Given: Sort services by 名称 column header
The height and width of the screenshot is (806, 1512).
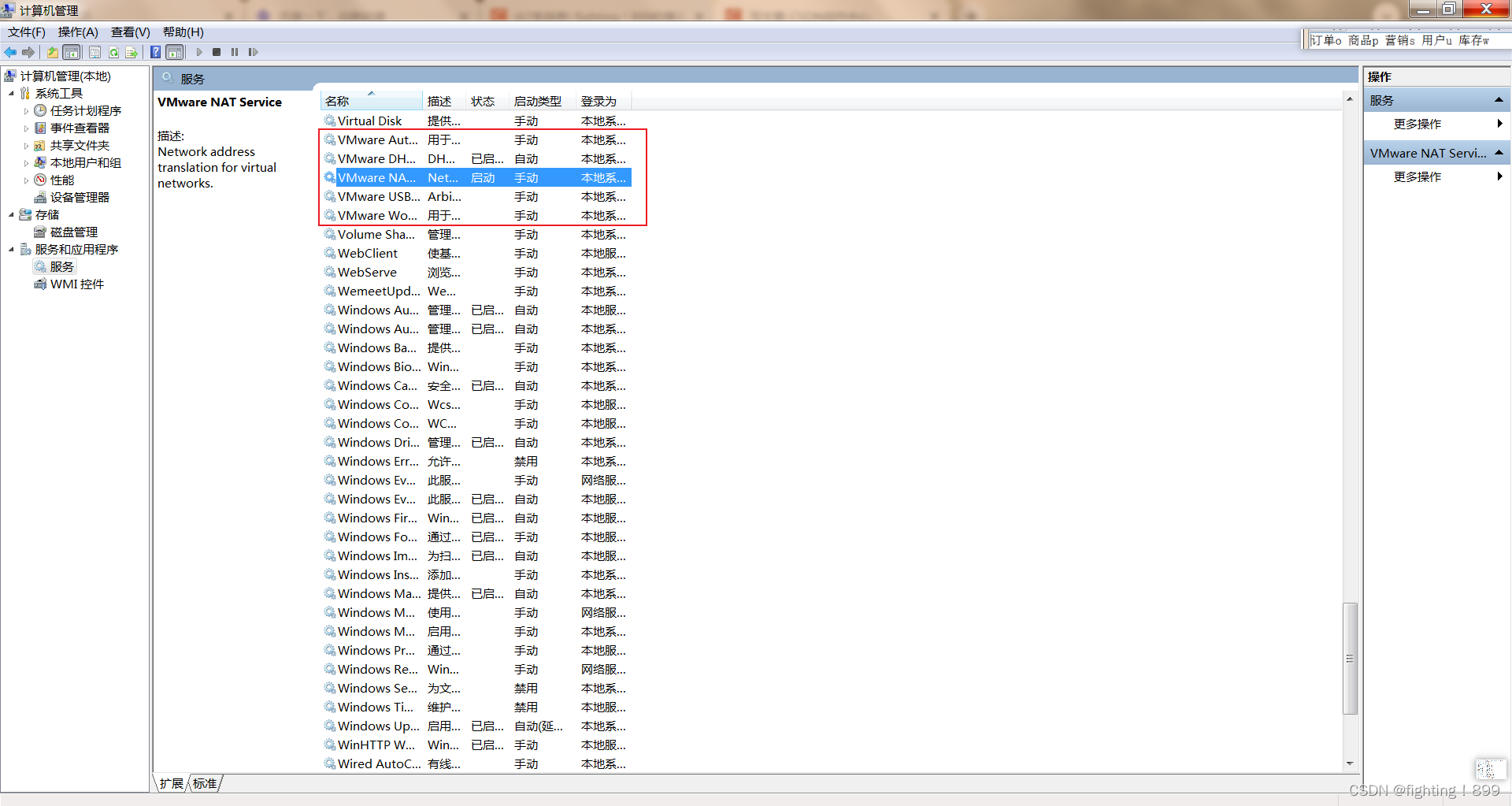Looking at the screenshot, I should click(372, 101).
